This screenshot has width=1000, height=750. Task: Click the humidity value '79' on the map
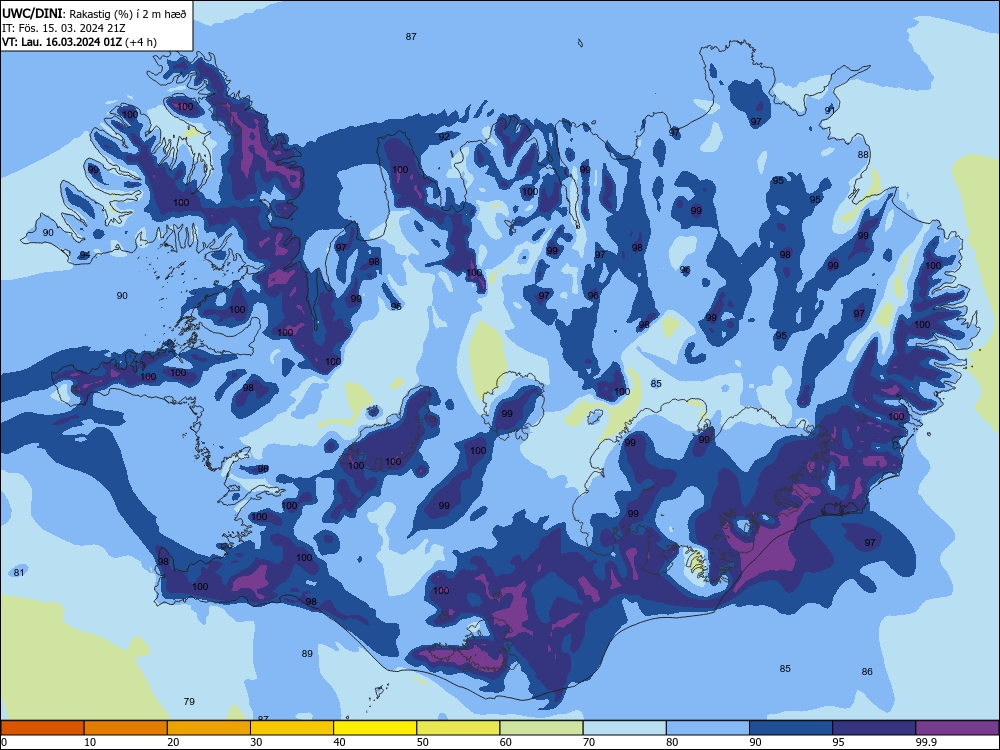(189, 701)
